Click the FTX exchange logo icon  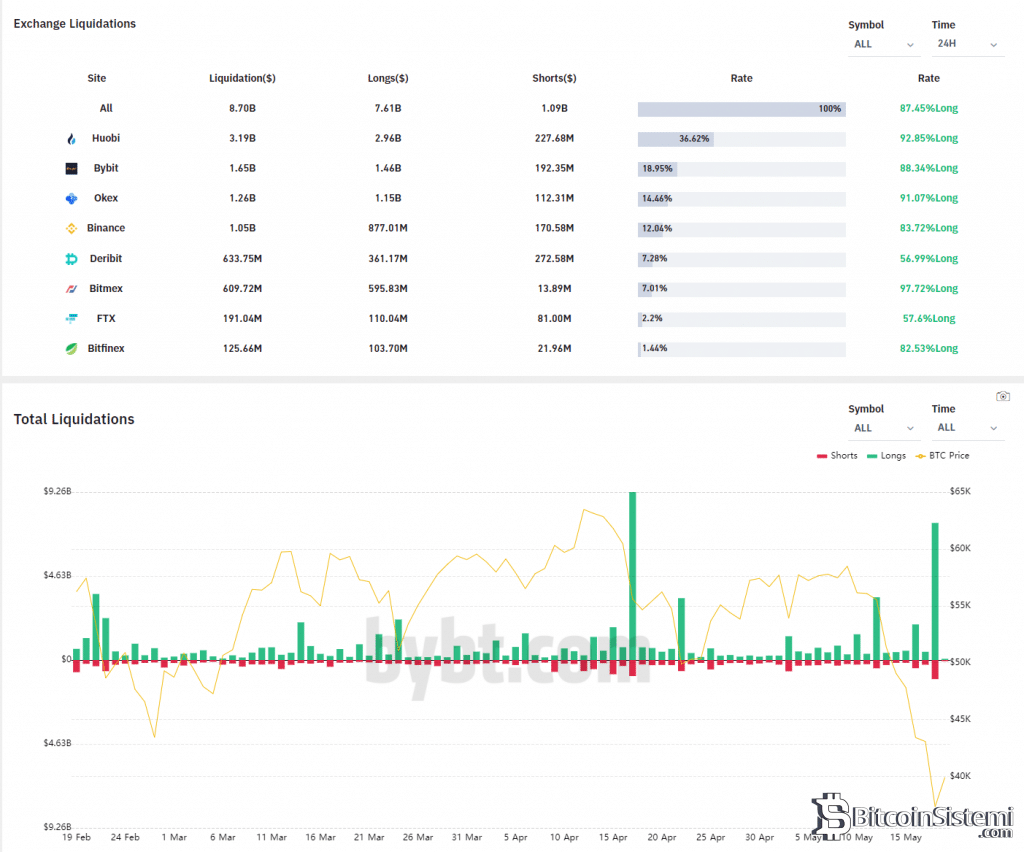[71, 319]
